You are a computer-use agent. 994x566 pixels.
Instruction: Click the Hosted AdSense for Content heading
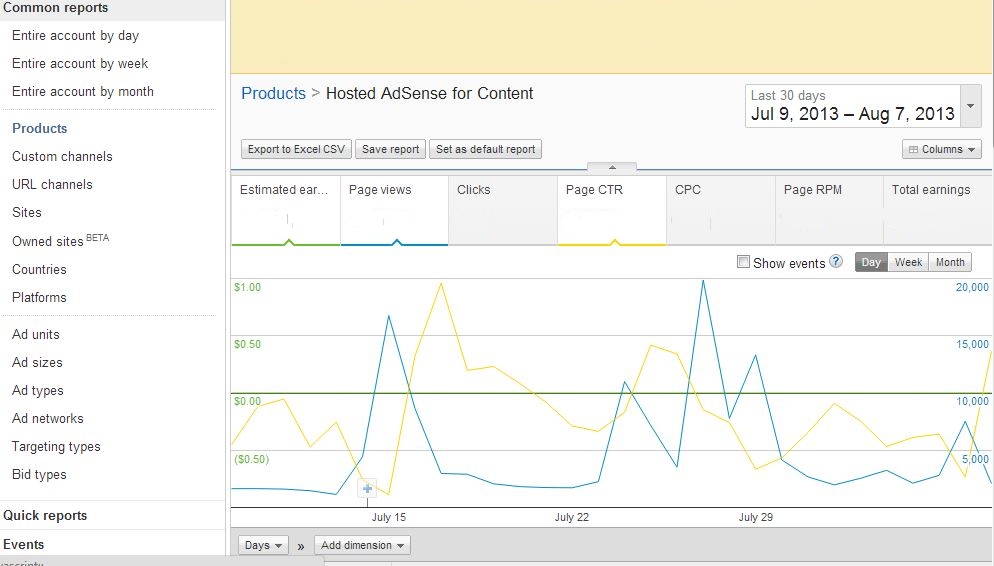tap(429, 94)
